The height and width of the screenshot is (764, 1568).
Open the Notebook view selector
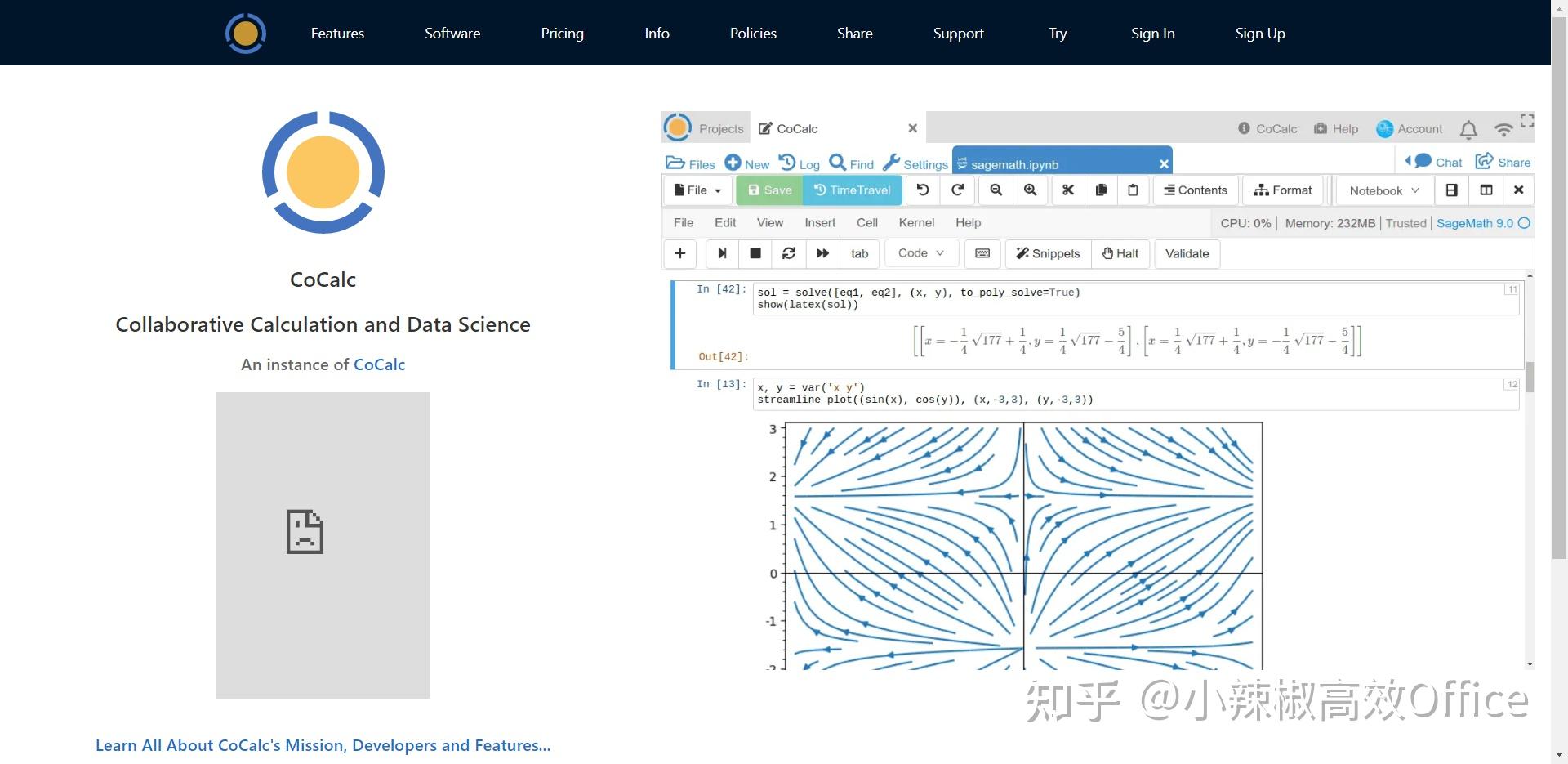1382,190
